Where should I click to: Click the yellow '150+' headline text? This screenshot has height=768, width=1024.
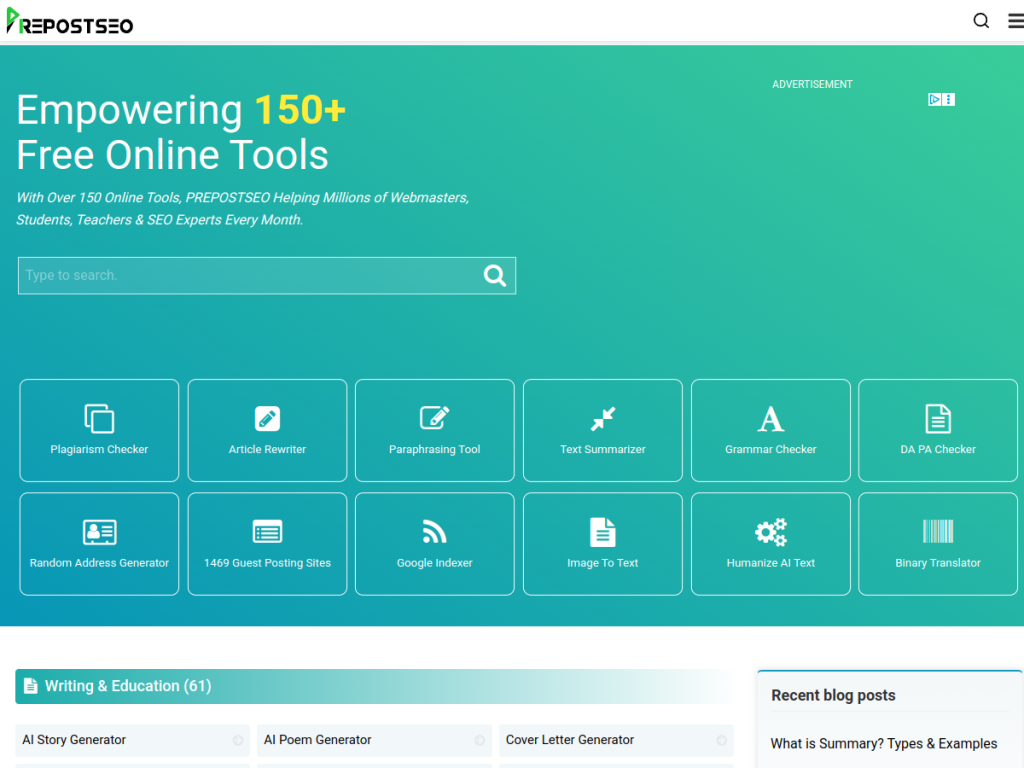coord(300,110)
